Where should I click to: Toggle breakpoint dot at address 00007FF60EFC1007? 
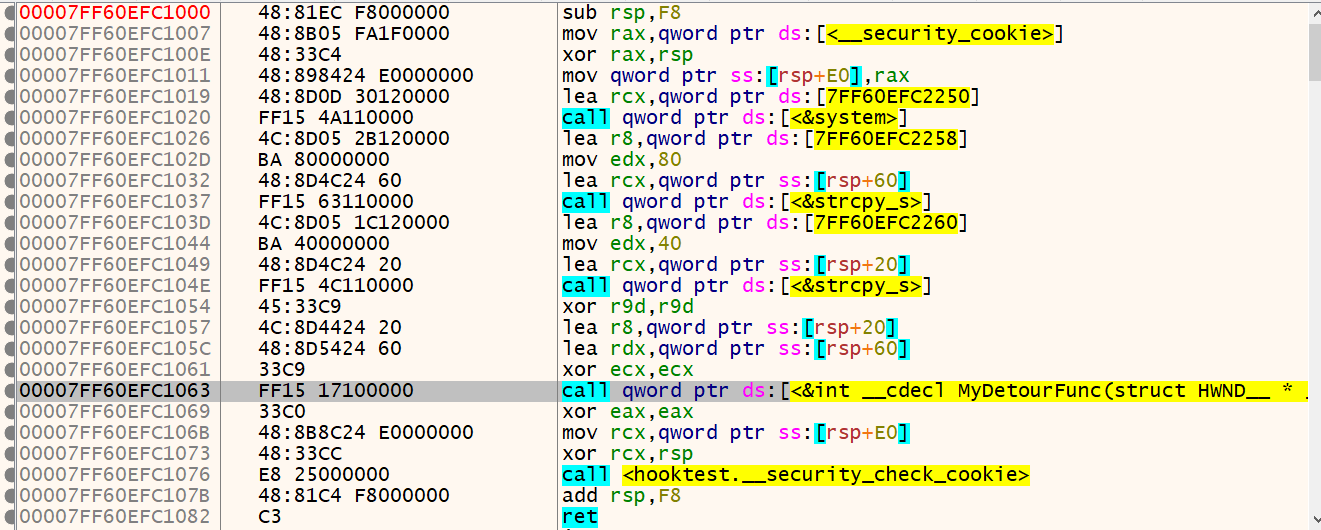click(9, 34)
